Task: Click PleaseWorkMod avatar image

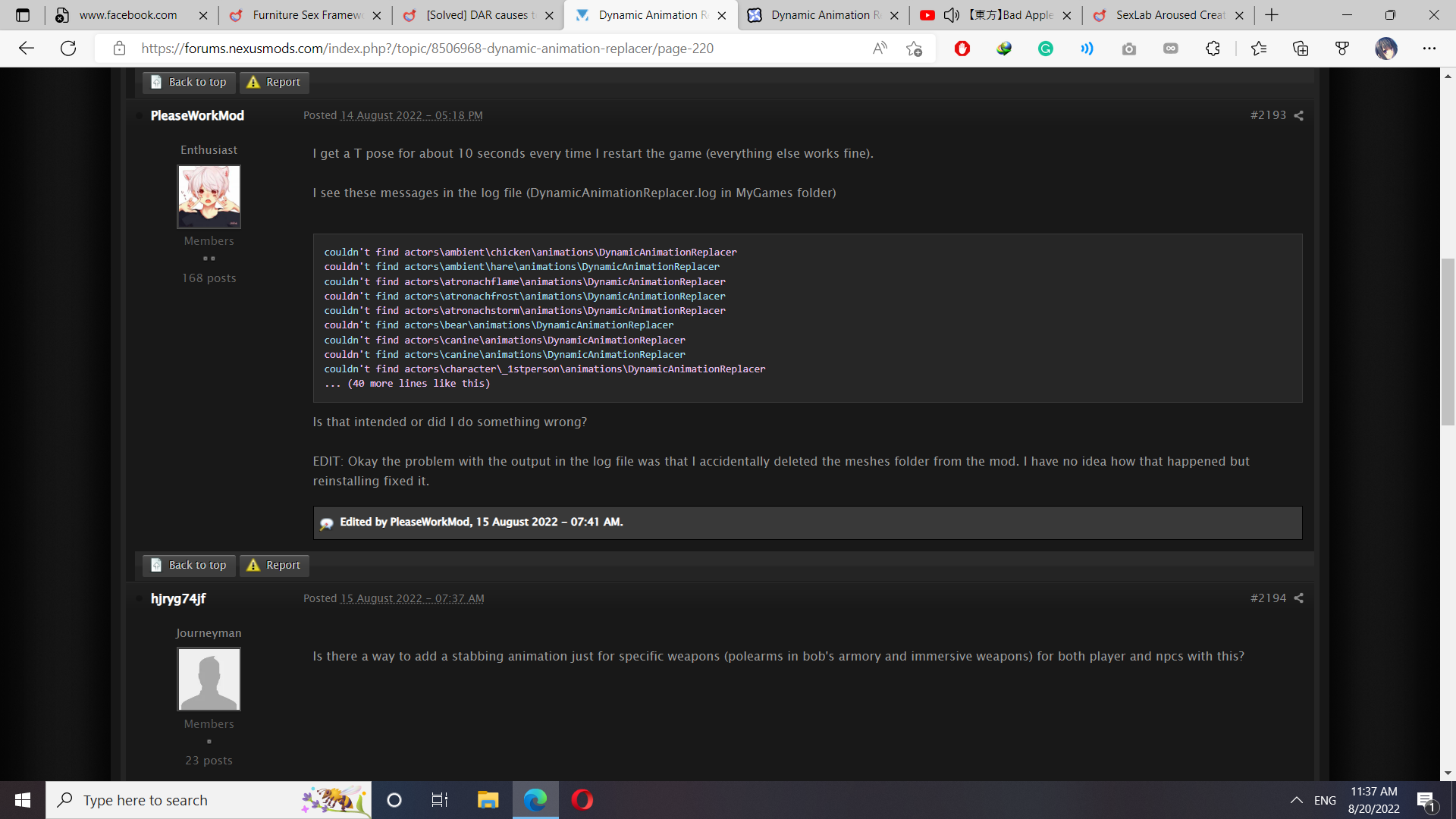Action: [209, 196]
